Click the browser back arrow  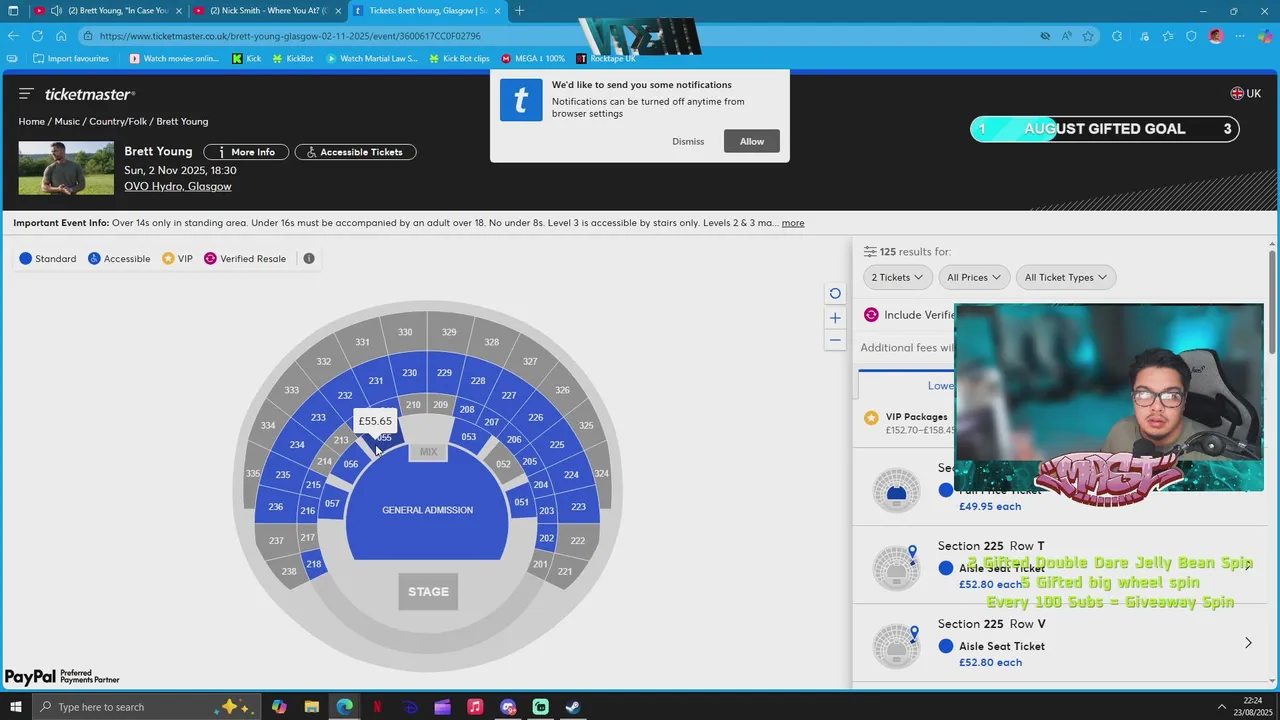[13, 36]
